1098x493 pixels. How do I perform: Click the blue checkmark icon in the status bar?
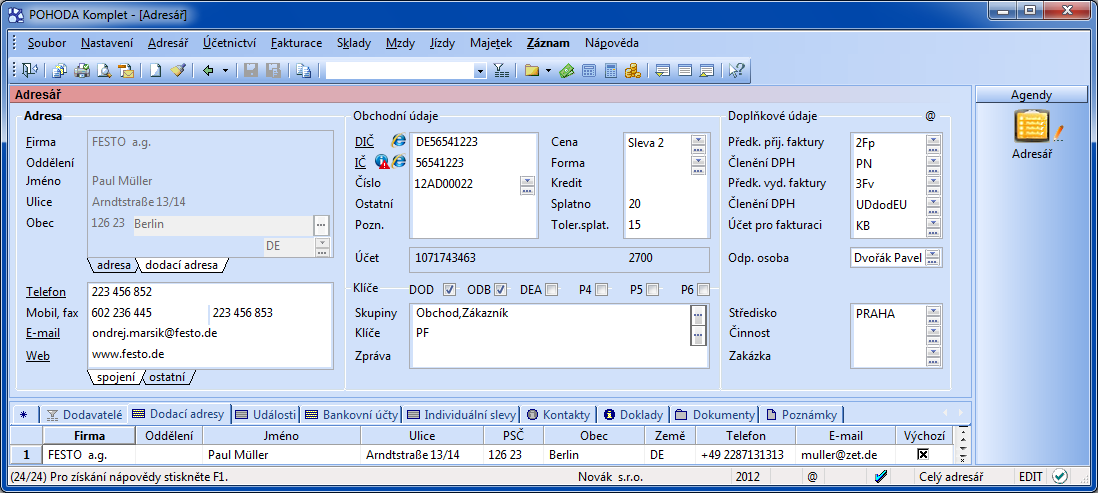[x=882, y=476]
